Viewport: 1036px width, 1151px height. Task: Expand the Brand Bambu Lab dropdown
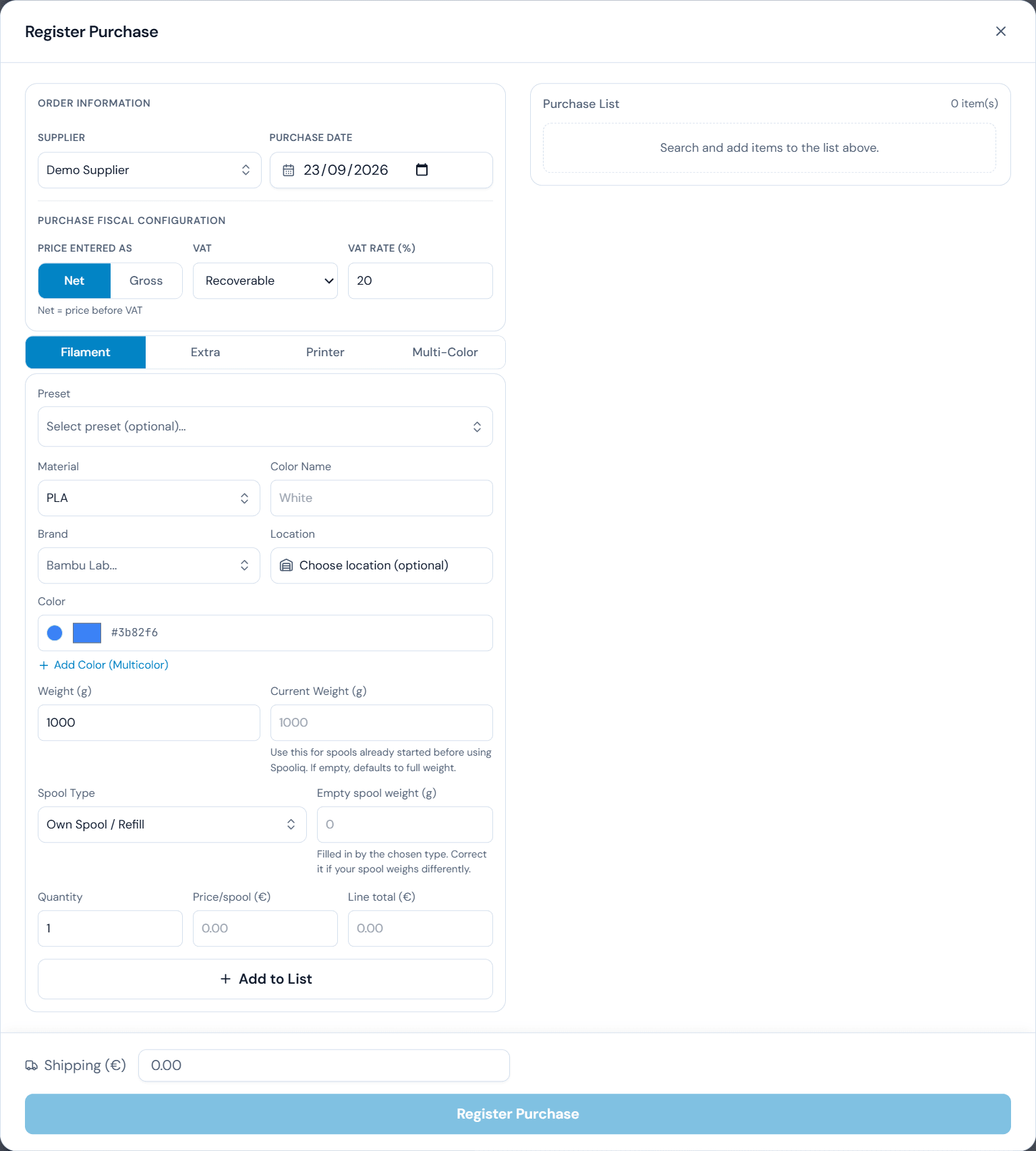tap(149, 565)
